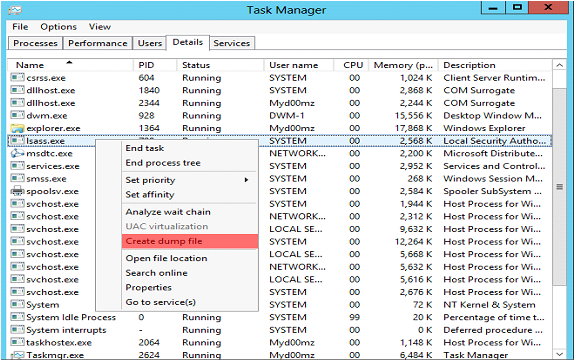Click the System Idle Process name
574x360 pixels.
[71, 317]
